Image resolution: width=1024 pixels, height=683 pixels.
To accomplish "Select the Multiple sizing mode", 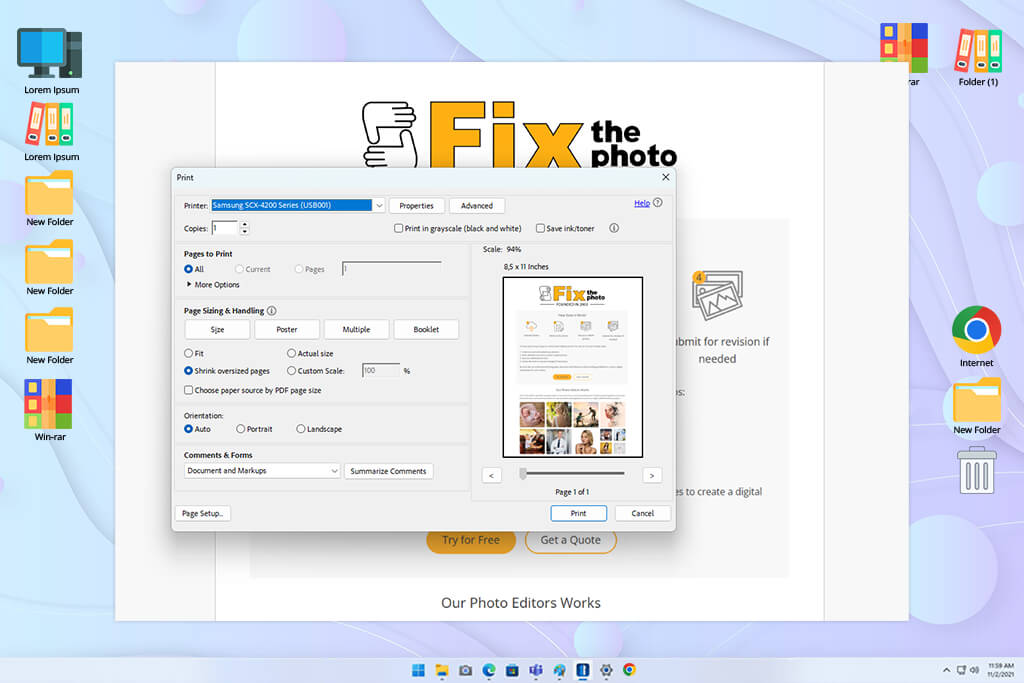I will (357, 330).
